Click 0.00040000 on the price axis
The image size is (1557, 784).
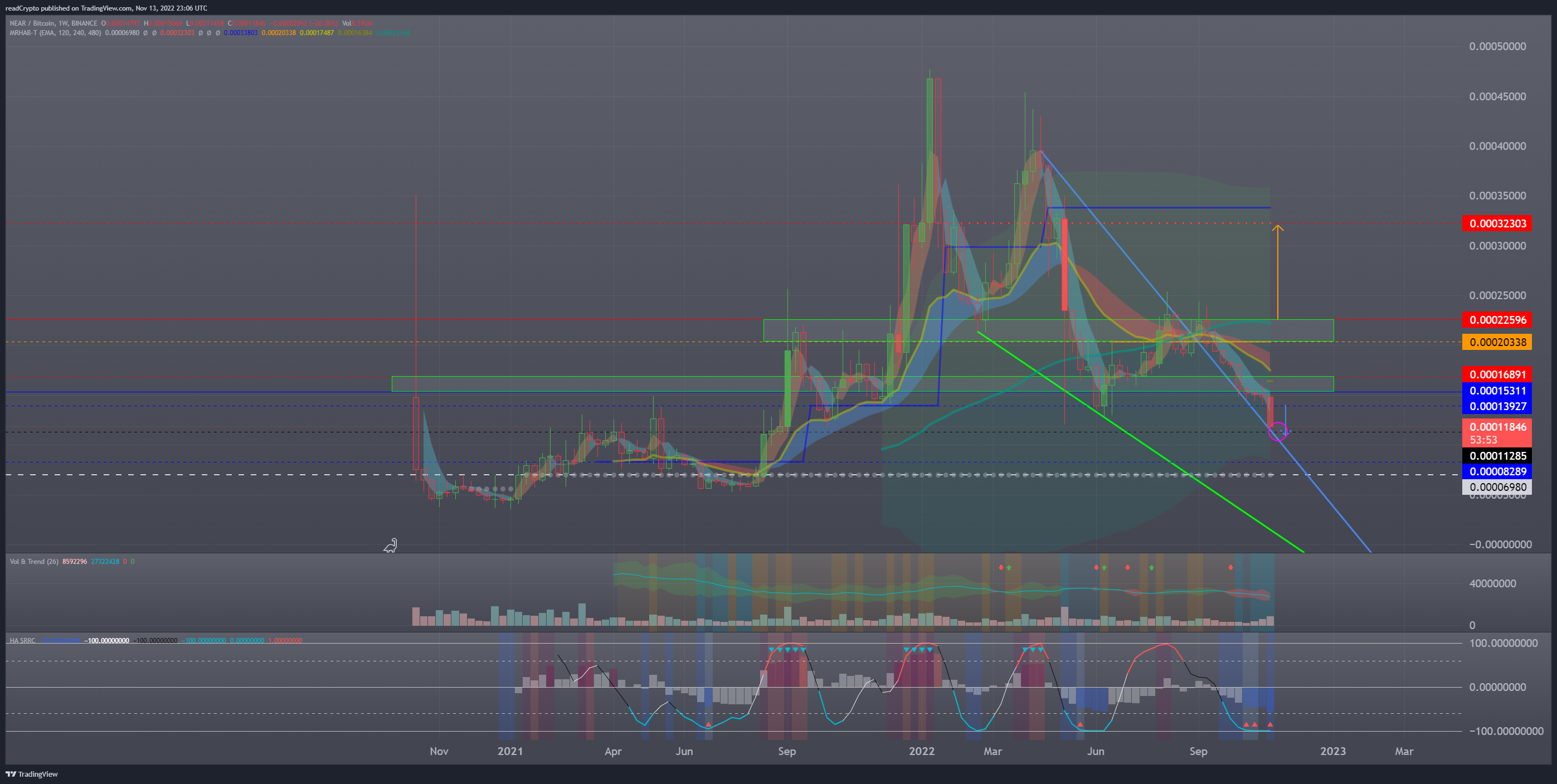[1497, 147]
